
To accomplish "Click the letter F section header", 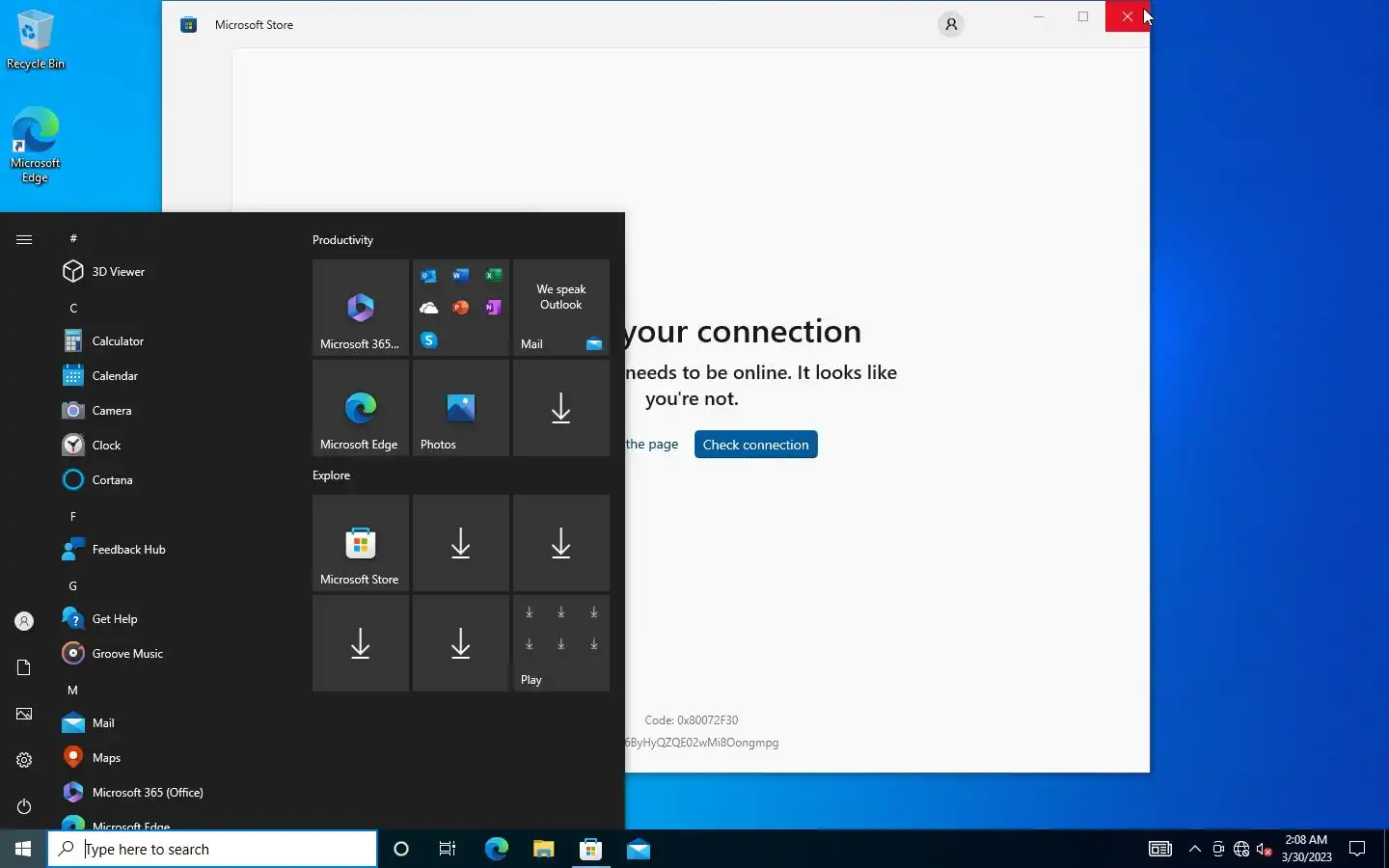I will (73, 516).
